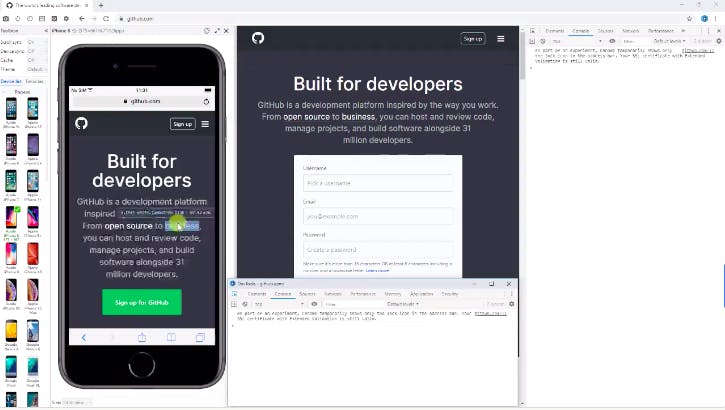Rotate the iPhone 8 device view
Viewport: 725px width, 410px height.
coord(207,31)
